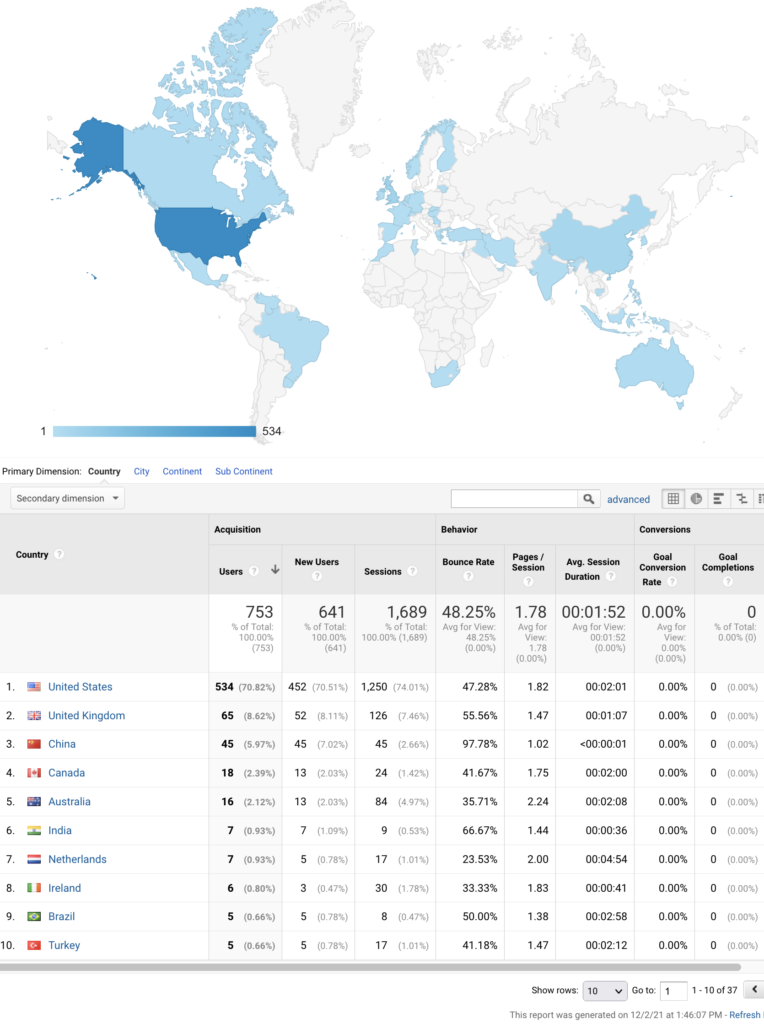Click the Brazil flag icon
This screenshot has height=1024, width=764.
(34, 917)
